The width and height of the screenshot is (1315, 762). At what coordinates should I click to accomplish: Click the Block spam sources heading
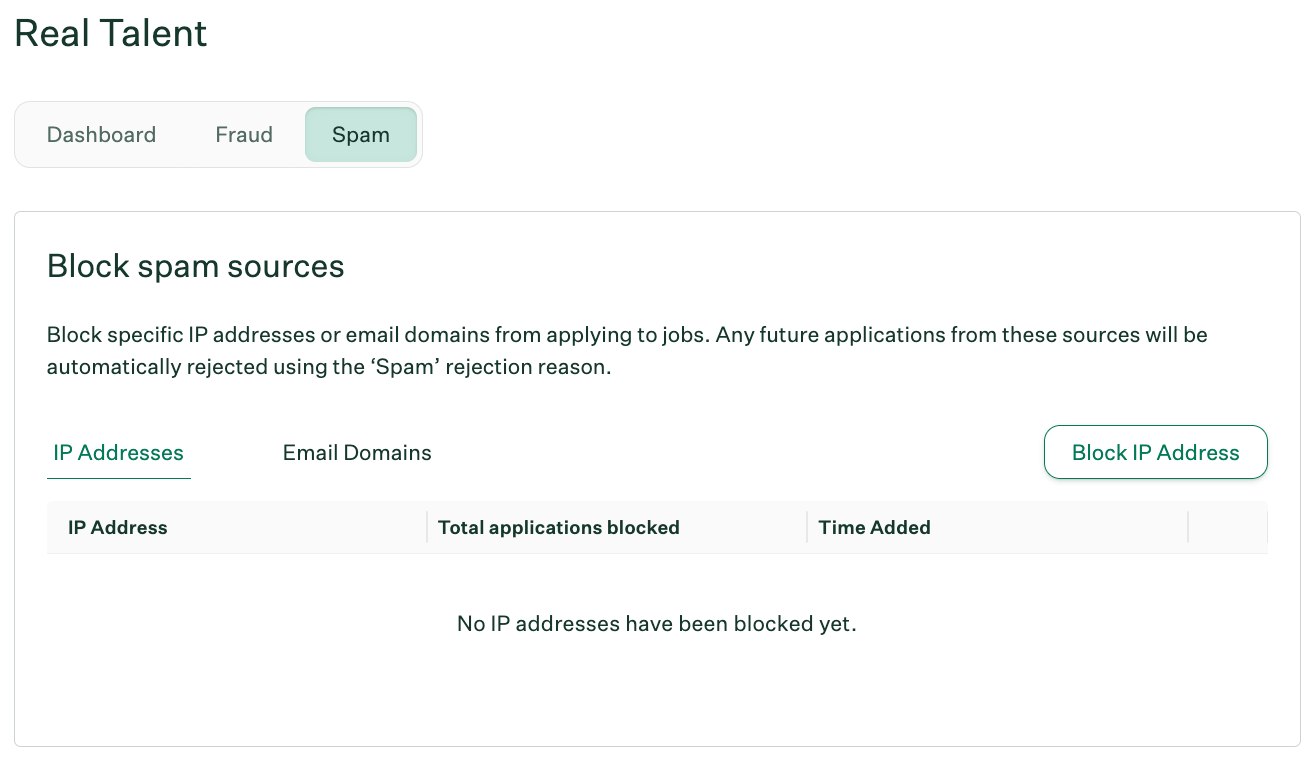coord(196,266)
